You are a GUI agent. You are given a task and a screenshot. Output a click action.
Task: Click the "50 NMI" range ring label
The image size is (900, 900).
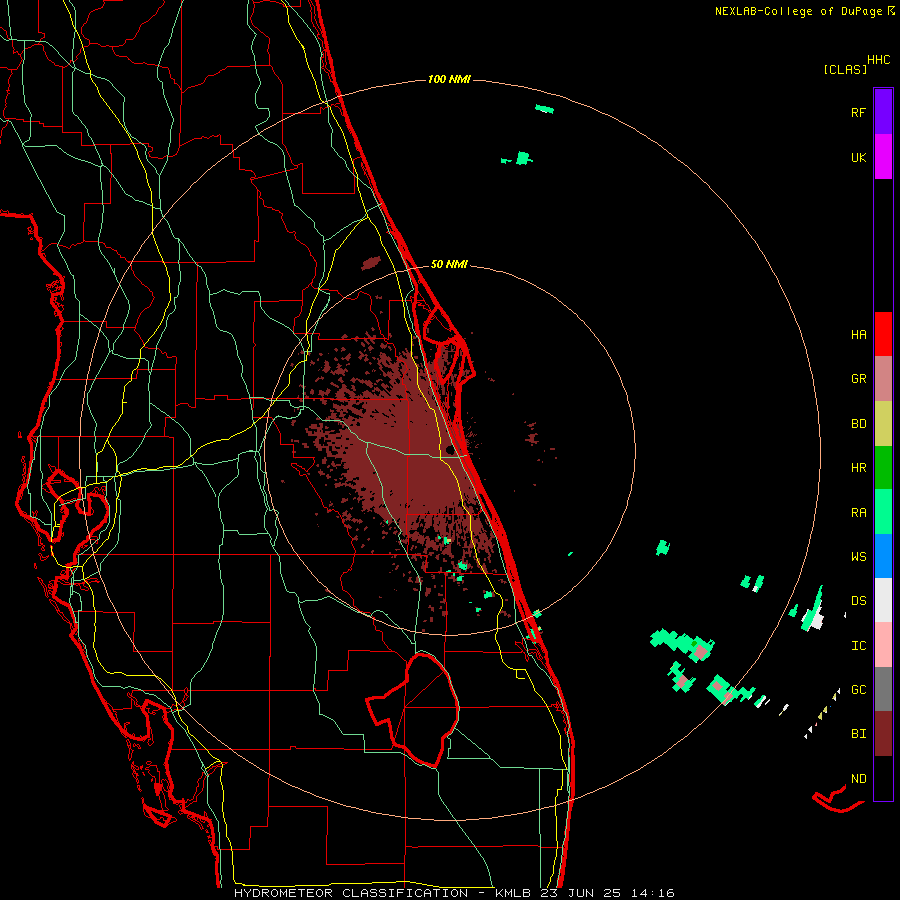point(449,264)
